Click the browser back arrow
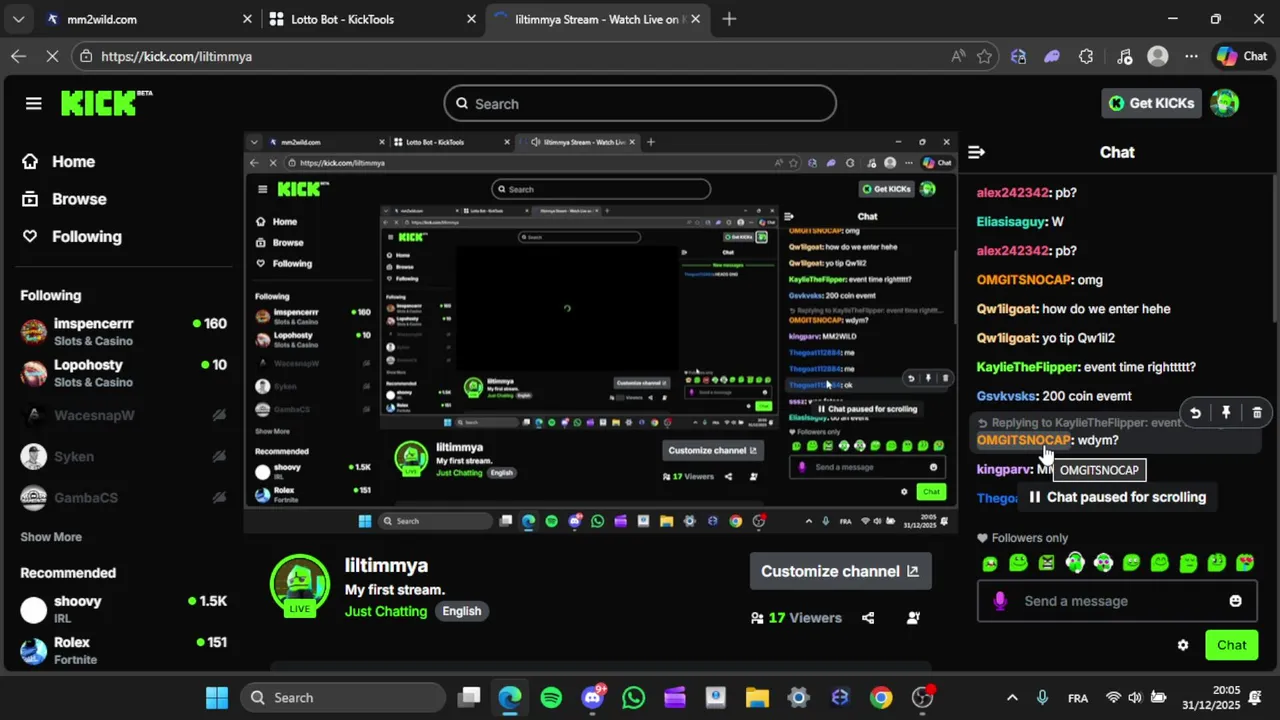Screen dimensions: 1280x720 (18, 56)
